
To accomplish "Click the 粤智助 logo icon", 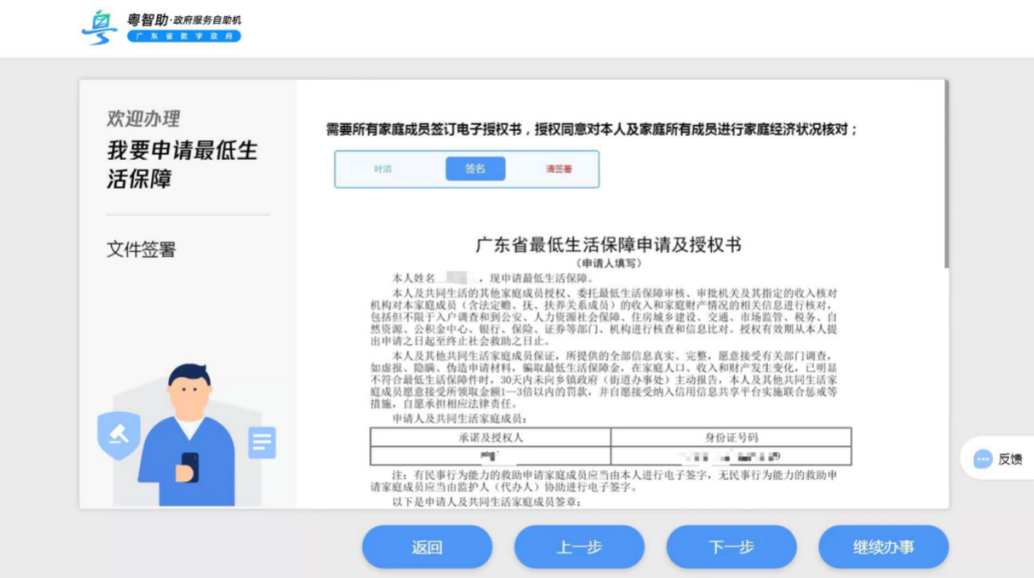I will (x=99, y=25).
